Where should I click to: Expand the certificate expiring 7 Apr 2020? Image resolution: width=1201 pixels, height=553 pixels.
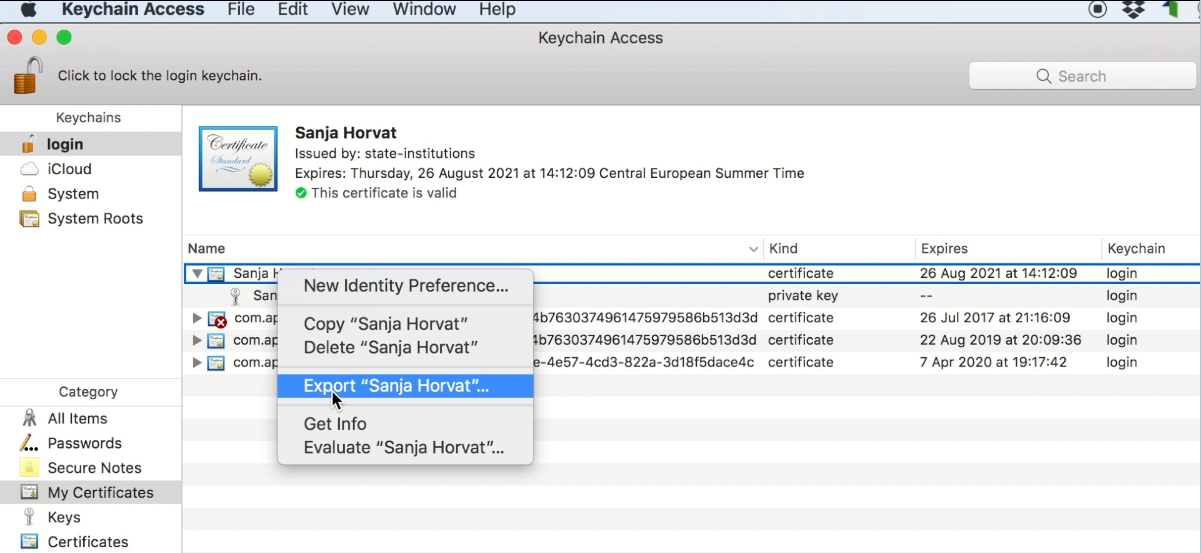pyautogui.click(x=197, y=362)
